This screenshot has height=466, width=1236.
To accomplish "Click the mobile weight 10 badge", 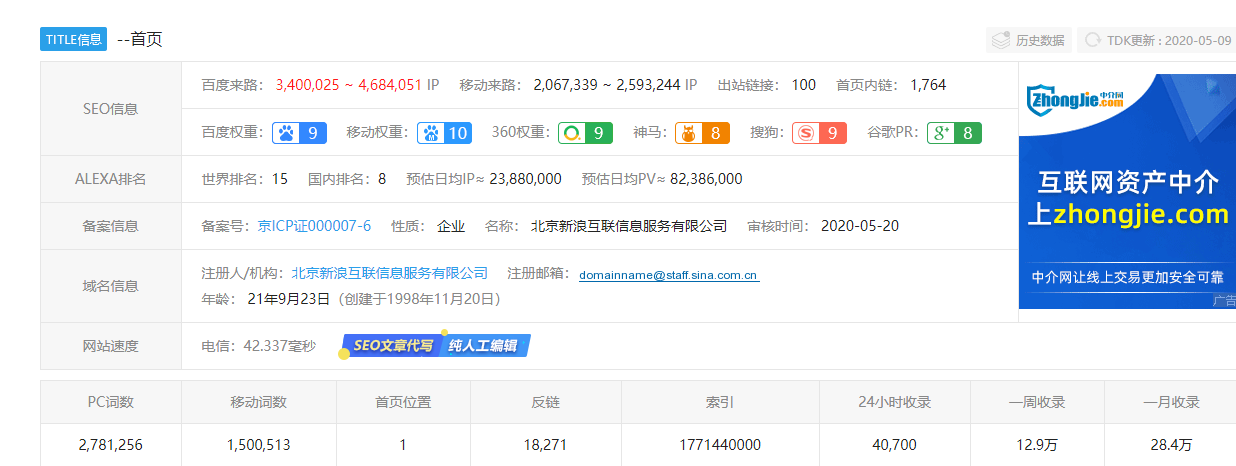I will pos(444,132).
